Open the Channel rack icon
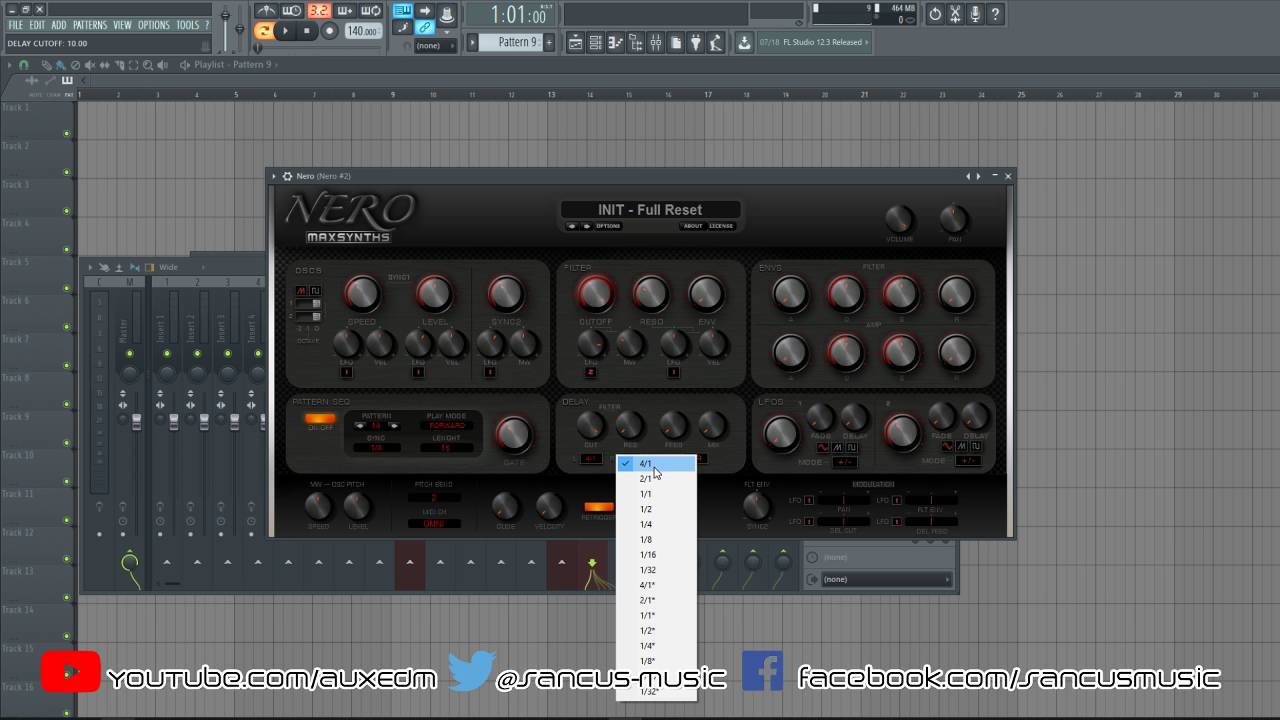 [596, 42]
